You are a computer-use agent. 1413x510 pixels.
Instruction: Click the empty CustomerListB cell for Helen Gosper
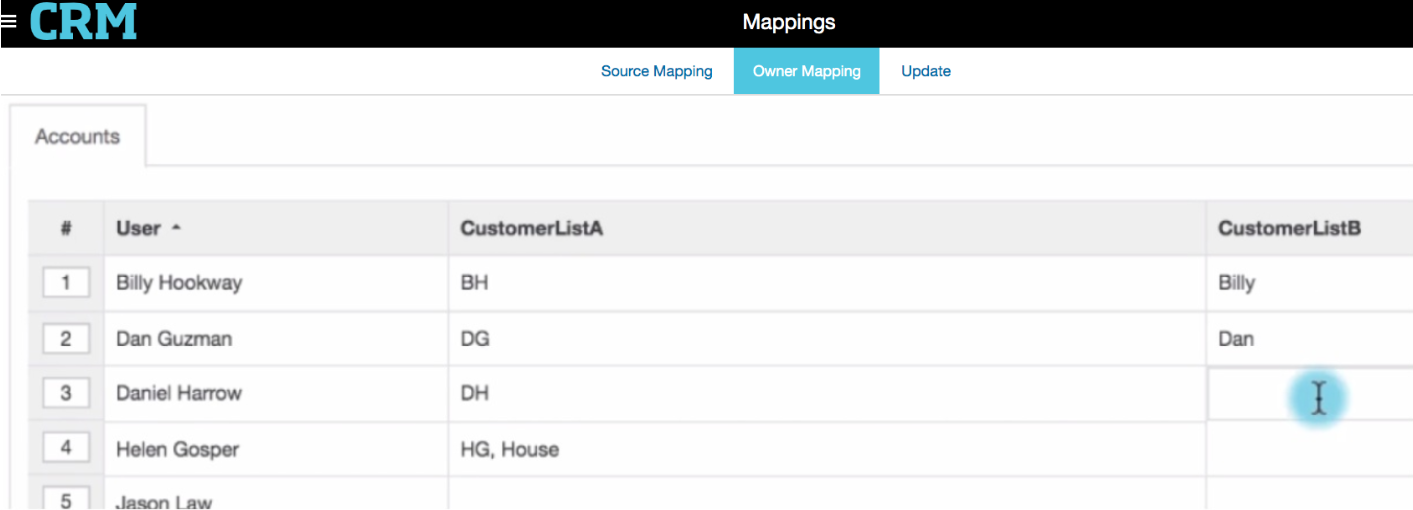(1308, 449)
